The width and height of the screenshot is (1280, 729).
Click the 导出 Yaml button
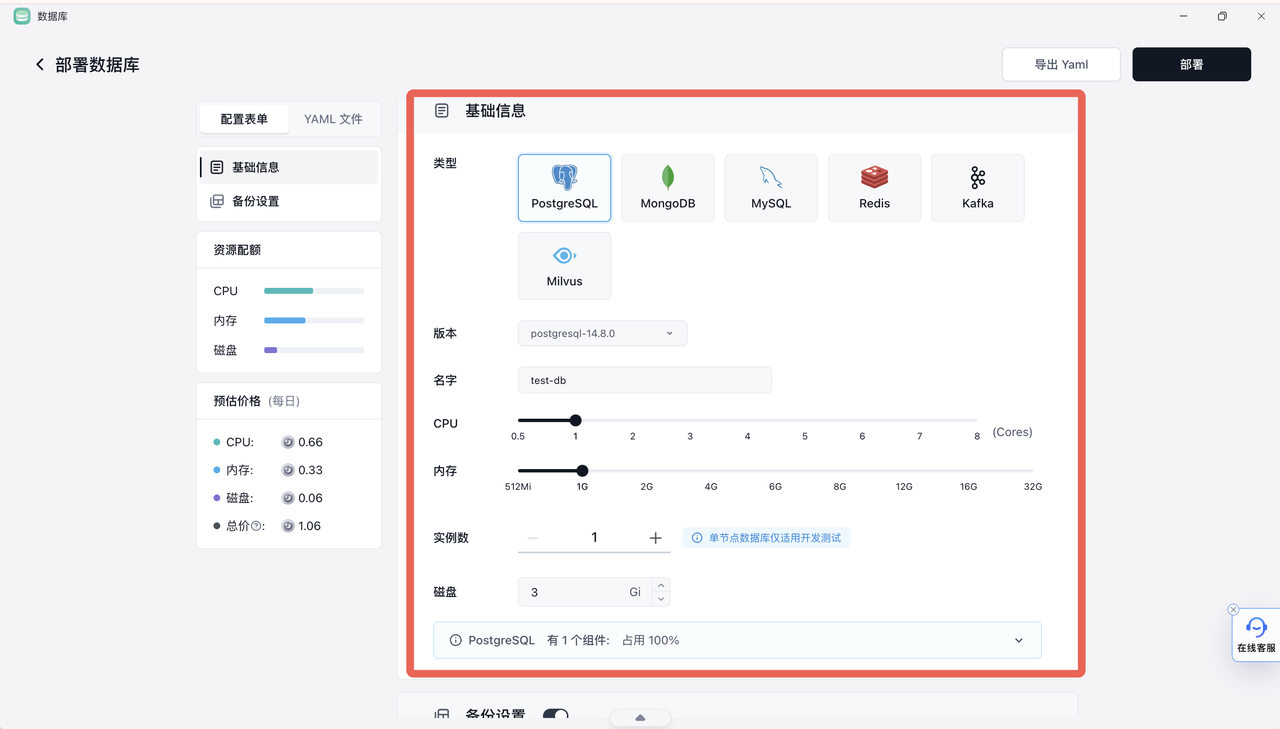point(1061,64)
